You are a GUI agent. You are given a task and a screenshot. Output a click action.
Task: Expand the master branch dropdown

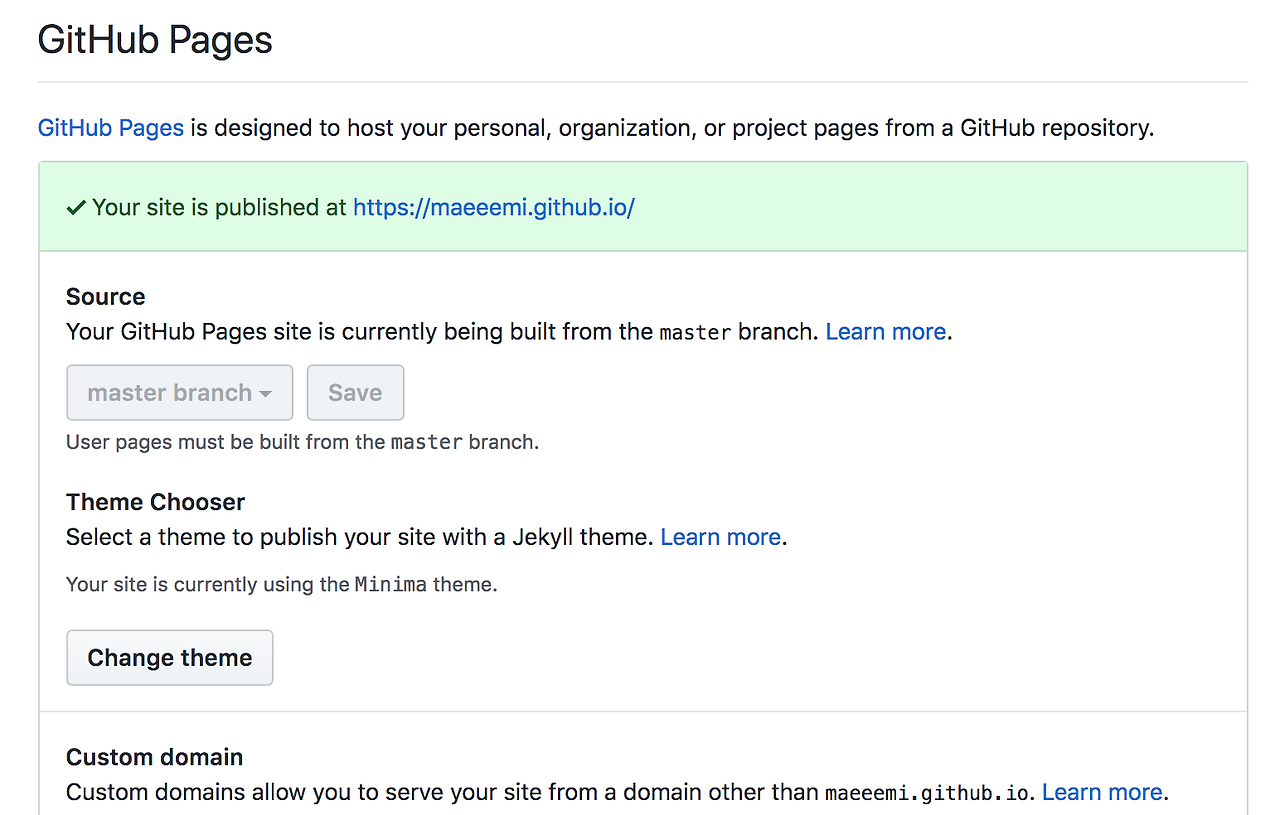click(179, 393)
